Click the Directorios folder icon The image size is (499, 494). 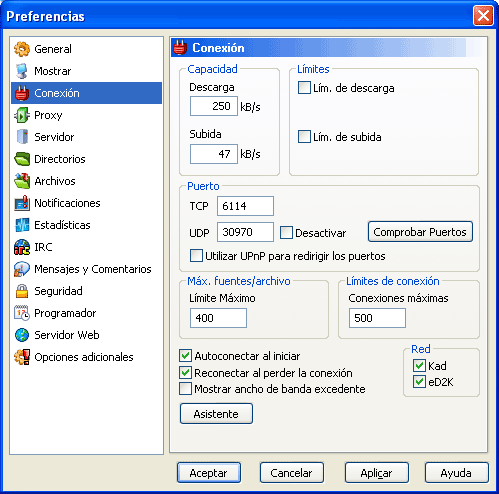coord(22,159)
